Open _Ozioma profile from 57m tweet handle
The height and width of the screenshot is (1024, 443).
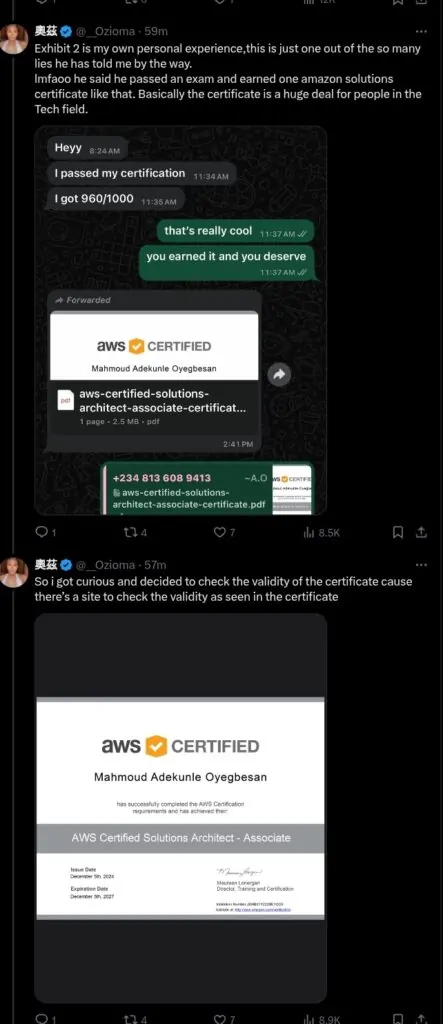pyautogui.click(x=108, y=564)
